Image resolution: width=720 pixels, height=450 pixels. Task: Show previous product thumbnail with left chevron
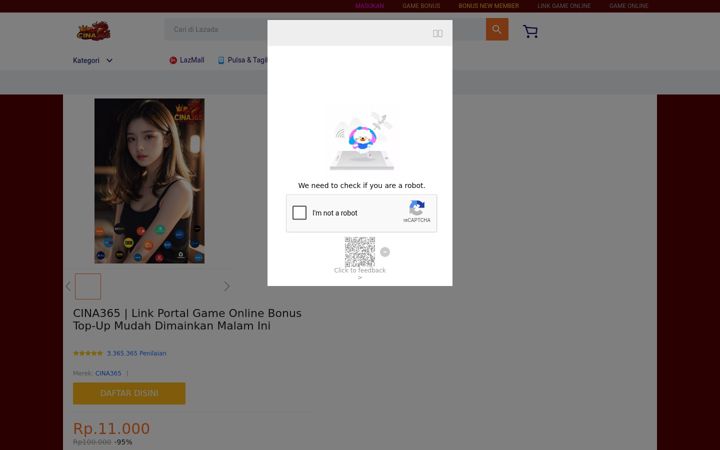pyautogui.click(x=68, y=287)
